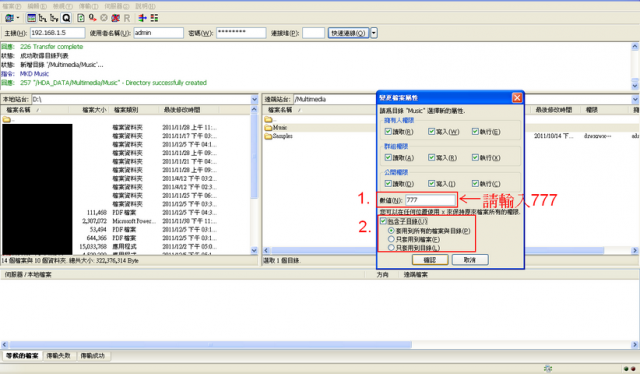This screenshot has height=374, width=640.
Task: Select 只套用到目錄(L) radio option
Action: click(x=391, y=248)
